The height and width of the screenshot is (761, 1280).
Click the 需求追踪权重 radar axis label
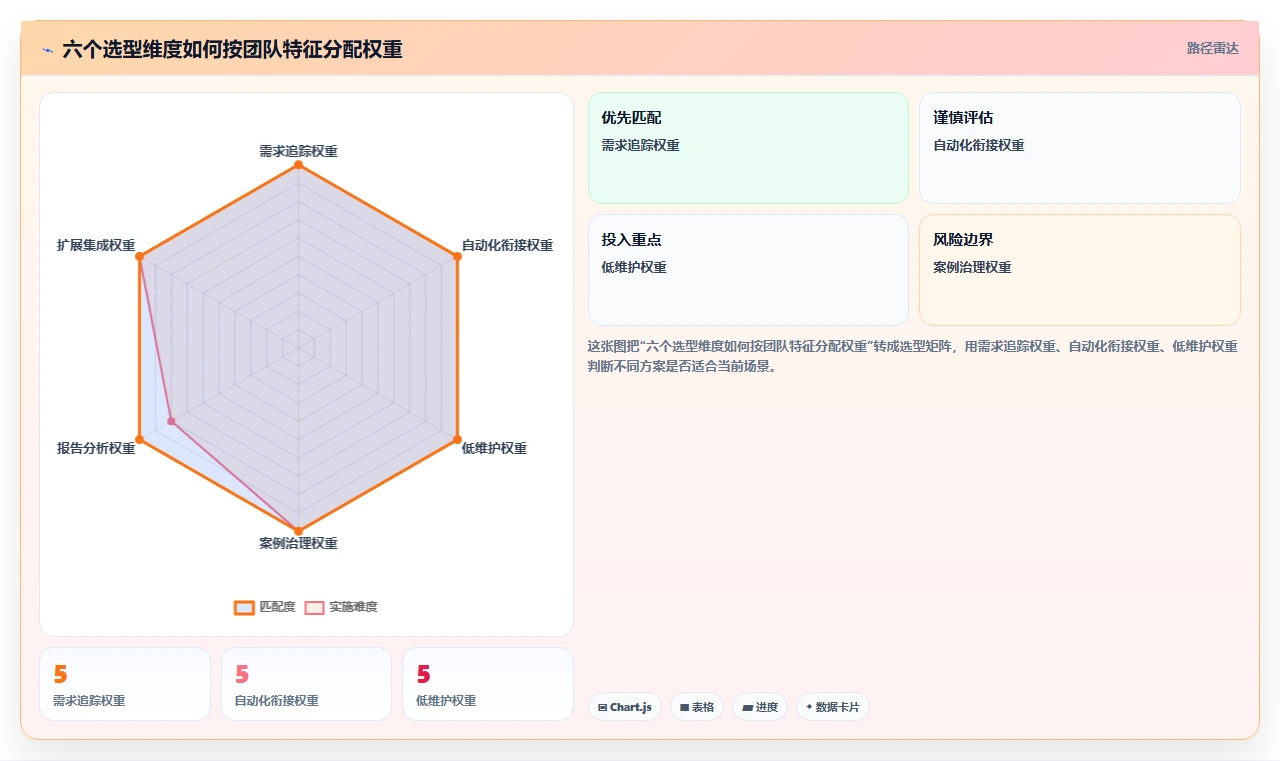pyautogui.click(x=298, y=151)
